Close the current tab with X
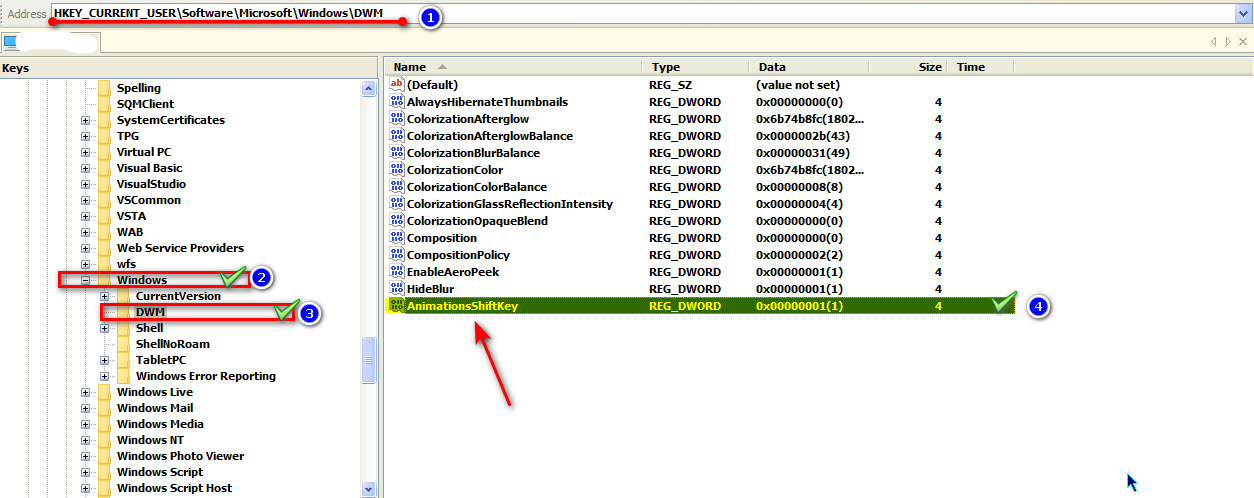The width and height of the screenshot is (1254, 498). point(1243,42)
